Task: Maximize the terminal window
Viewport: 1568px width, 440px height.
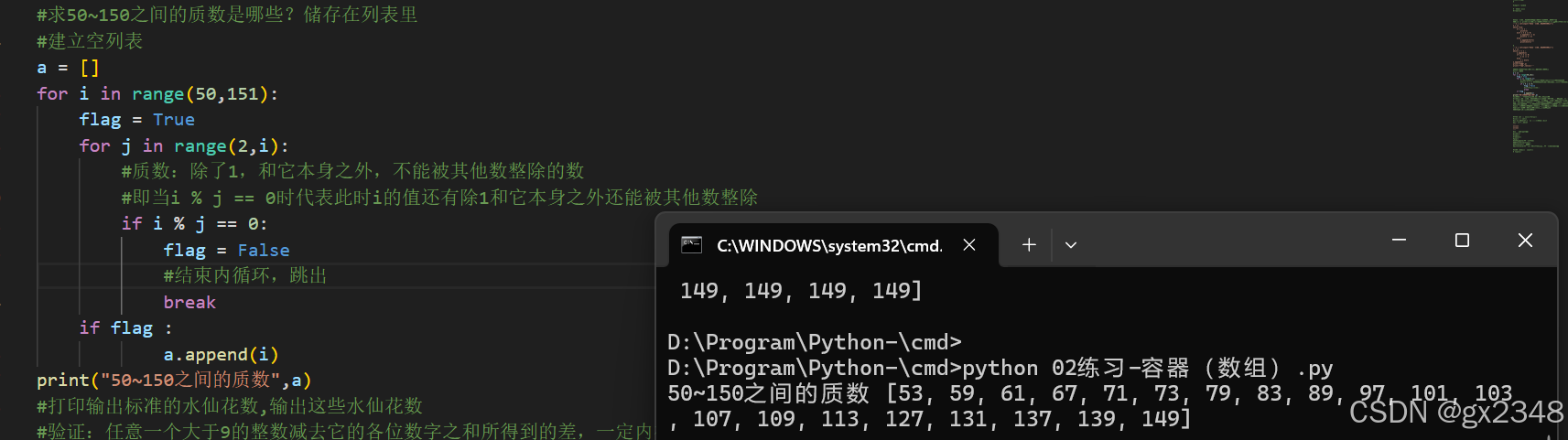Action: click(x=1462, y=240)
